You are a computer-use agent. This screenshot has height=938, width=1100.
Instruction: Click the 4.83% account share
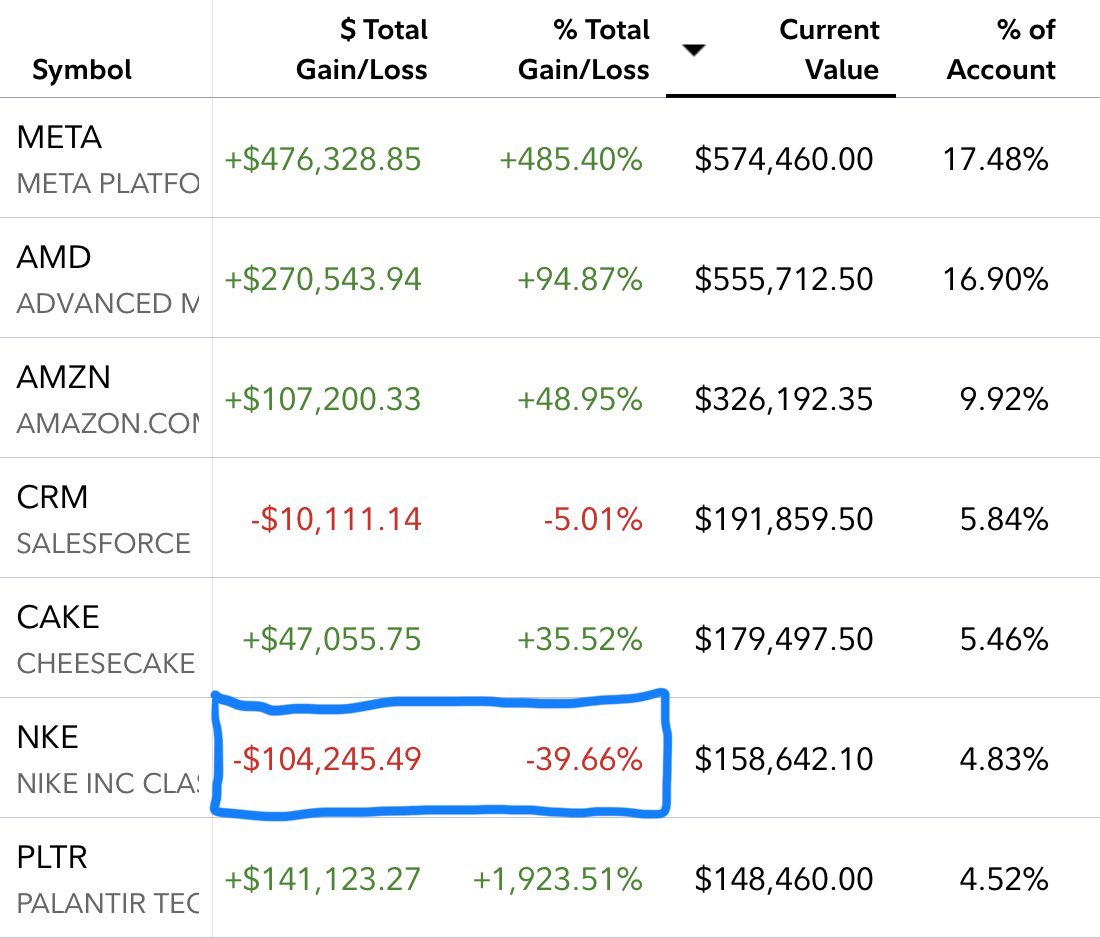point(1004,759)
